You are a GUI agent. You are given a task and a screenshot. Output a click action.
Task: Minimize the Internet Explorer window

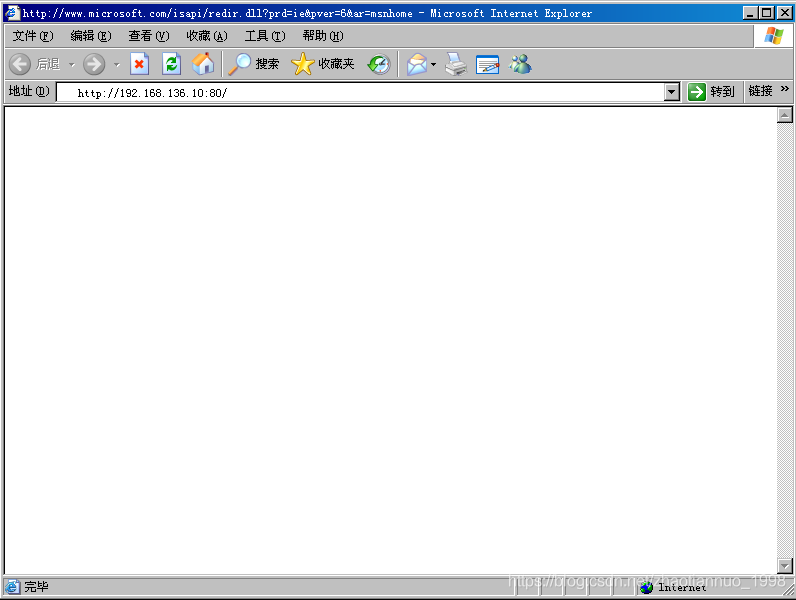point(750,13)
